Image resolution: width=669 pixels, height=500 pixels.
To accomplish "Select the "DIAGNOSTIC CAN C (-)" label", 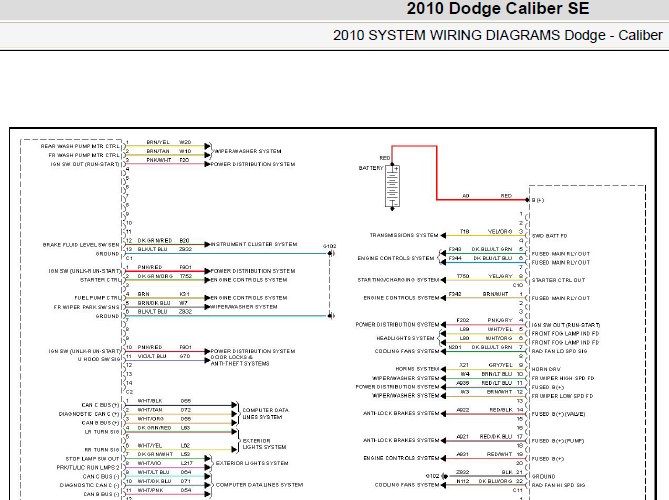I will pyautogui.click(x=90, y=485).
